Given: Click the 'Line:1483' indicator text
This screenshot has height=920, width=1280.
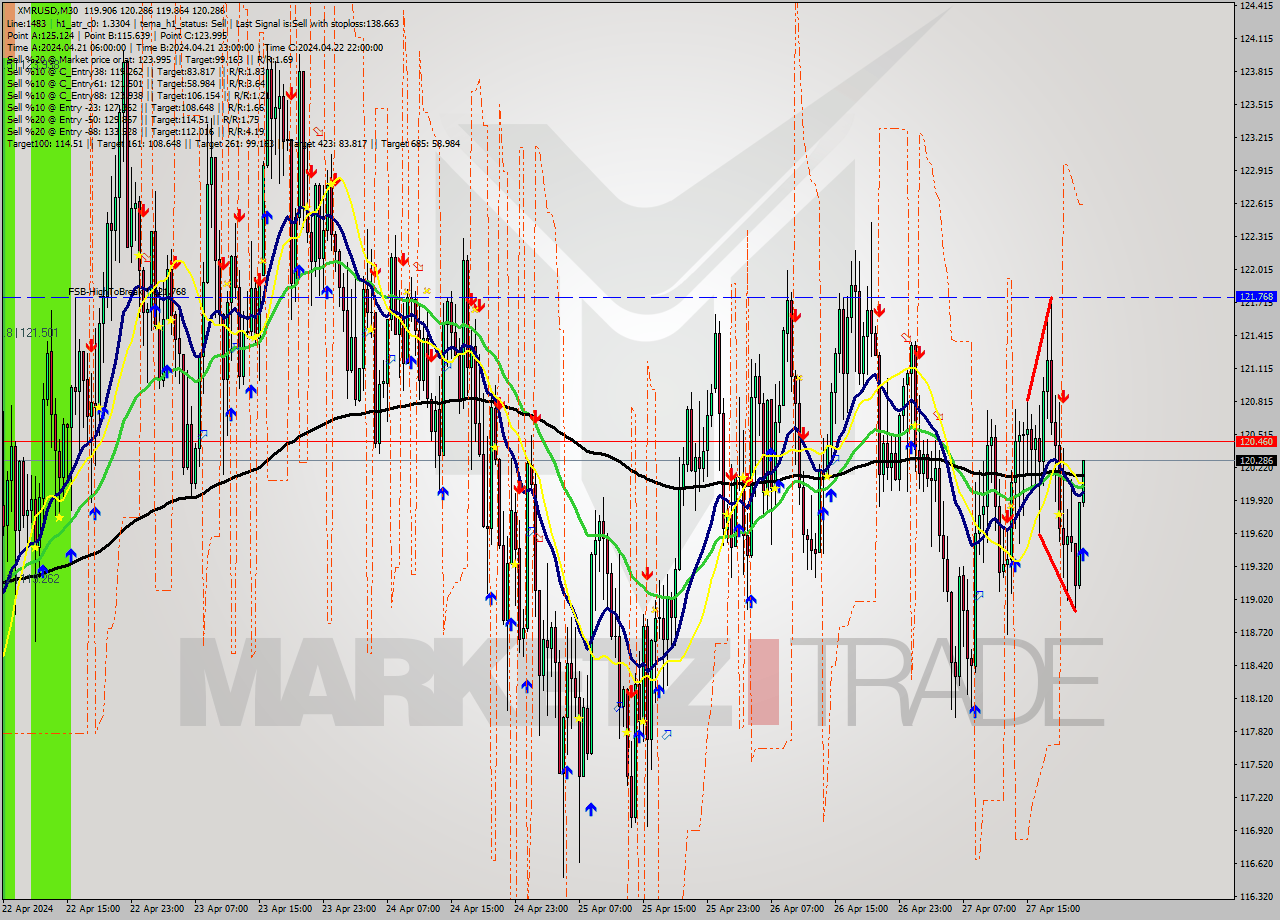Looking at the screenshot, I should click(26, 23).
